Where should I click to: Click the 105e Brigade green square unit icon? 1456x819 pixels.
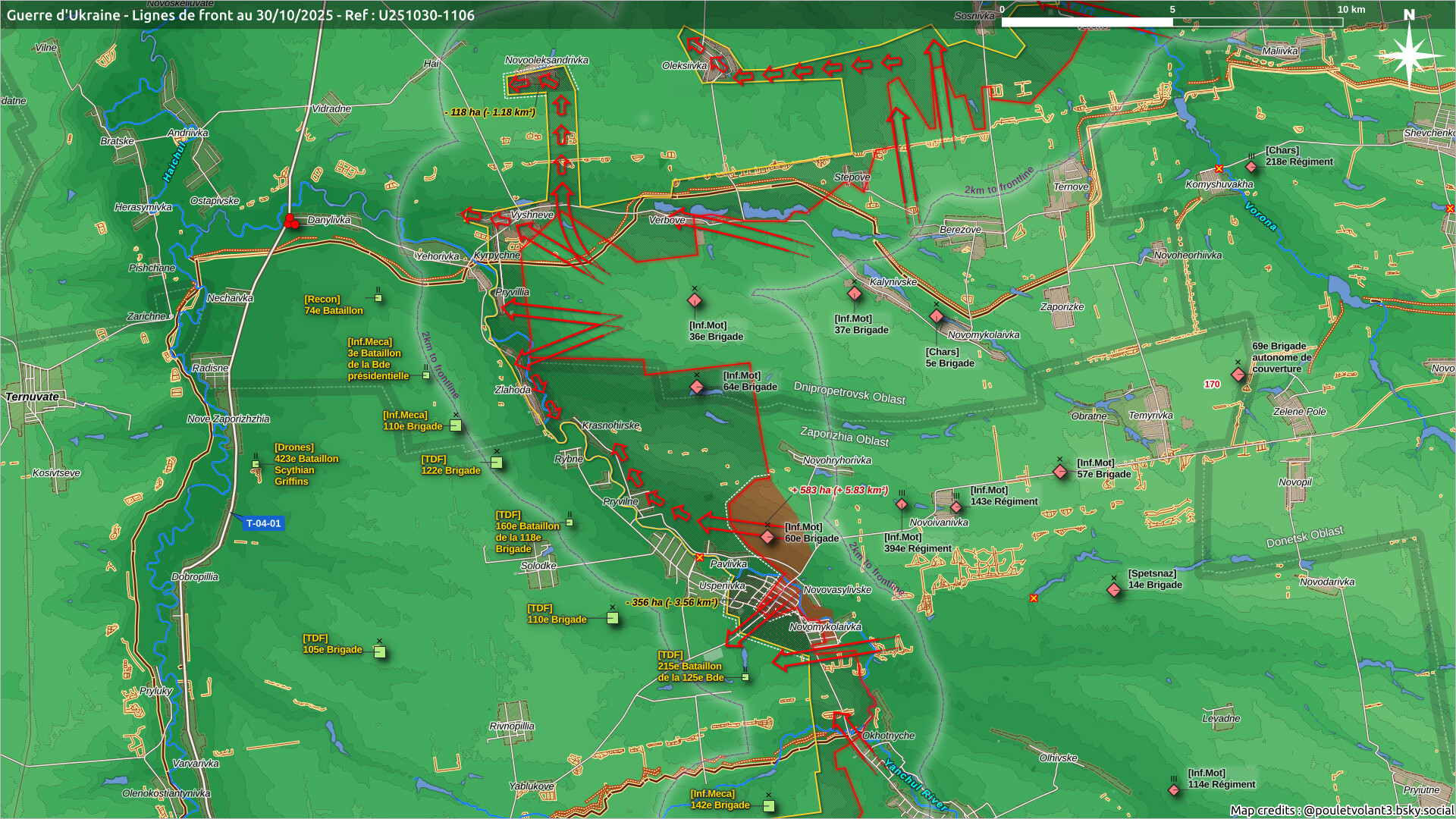[x=380, y=652]
